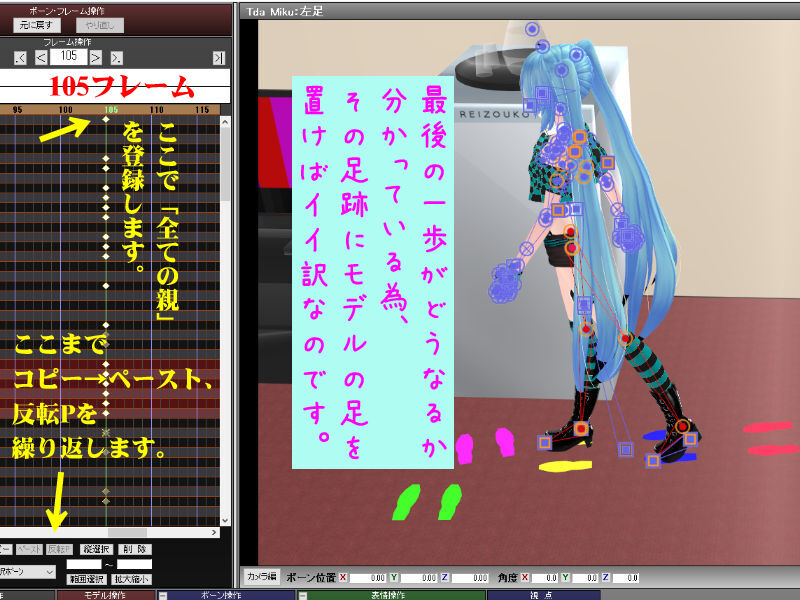This screenshot has height=600, width=800.
Task: Click the frame number field showing 105
Action: pyautogui.click(x=69, y=57)
